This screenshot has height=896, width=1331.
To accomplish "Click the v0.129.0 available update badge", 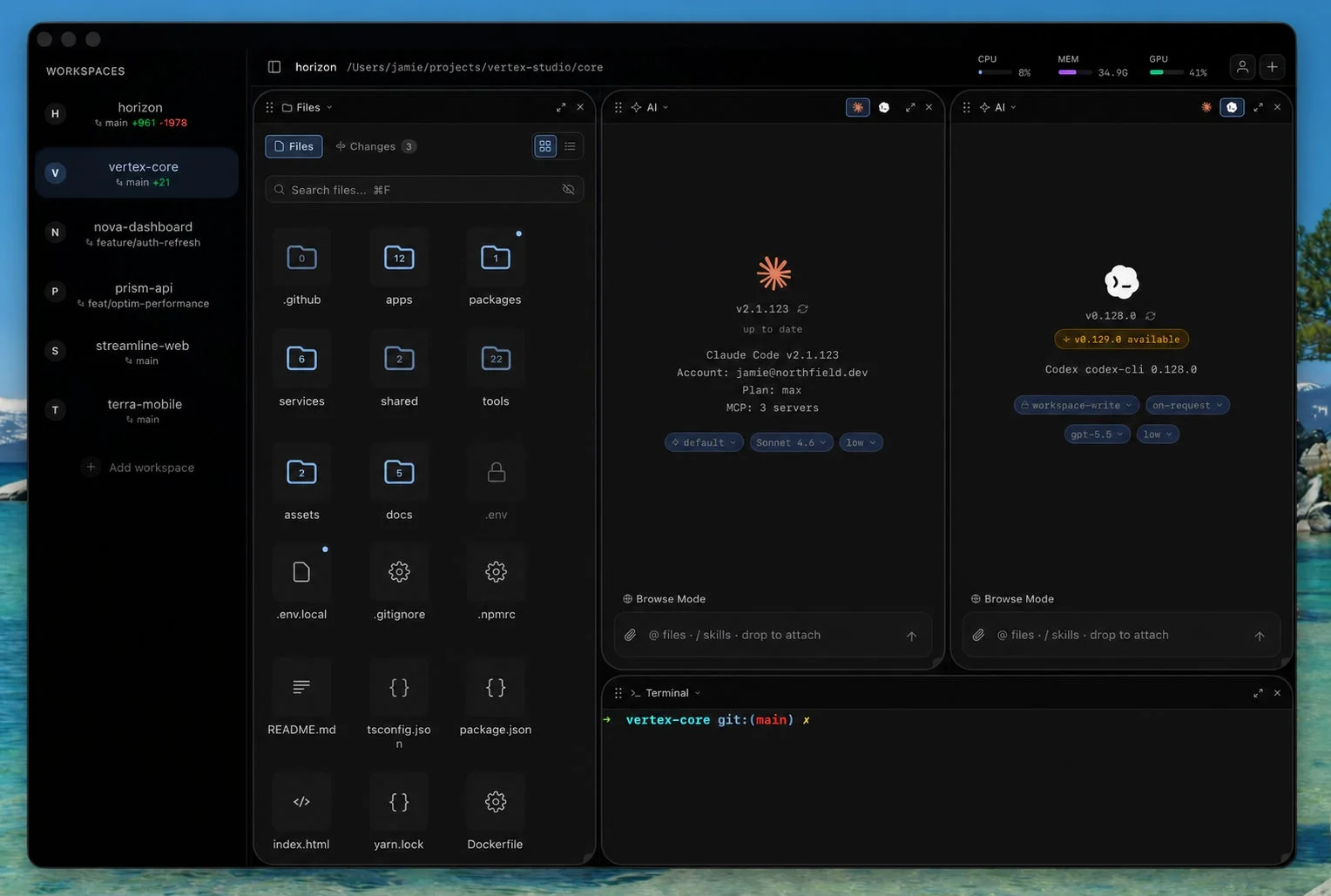I will [1121, 340].
